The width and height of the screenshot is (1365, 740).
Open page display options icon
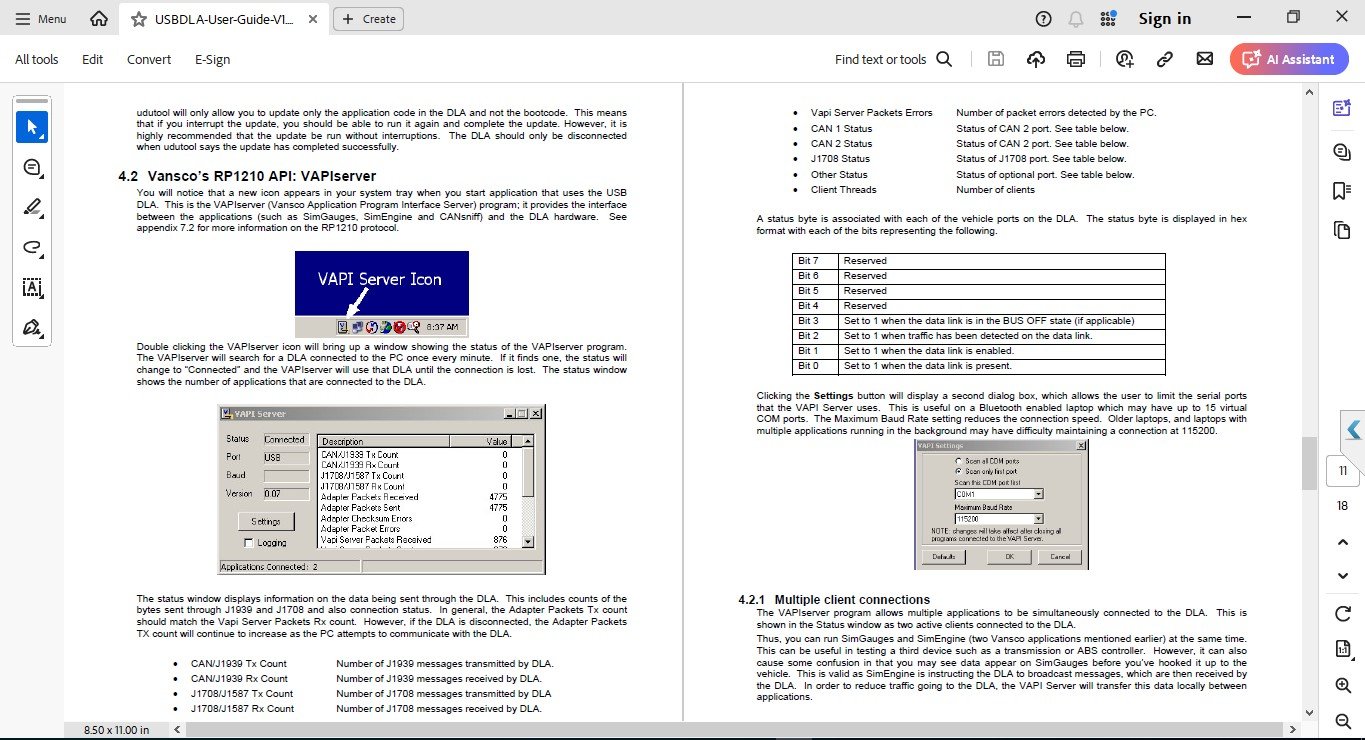1343,649
